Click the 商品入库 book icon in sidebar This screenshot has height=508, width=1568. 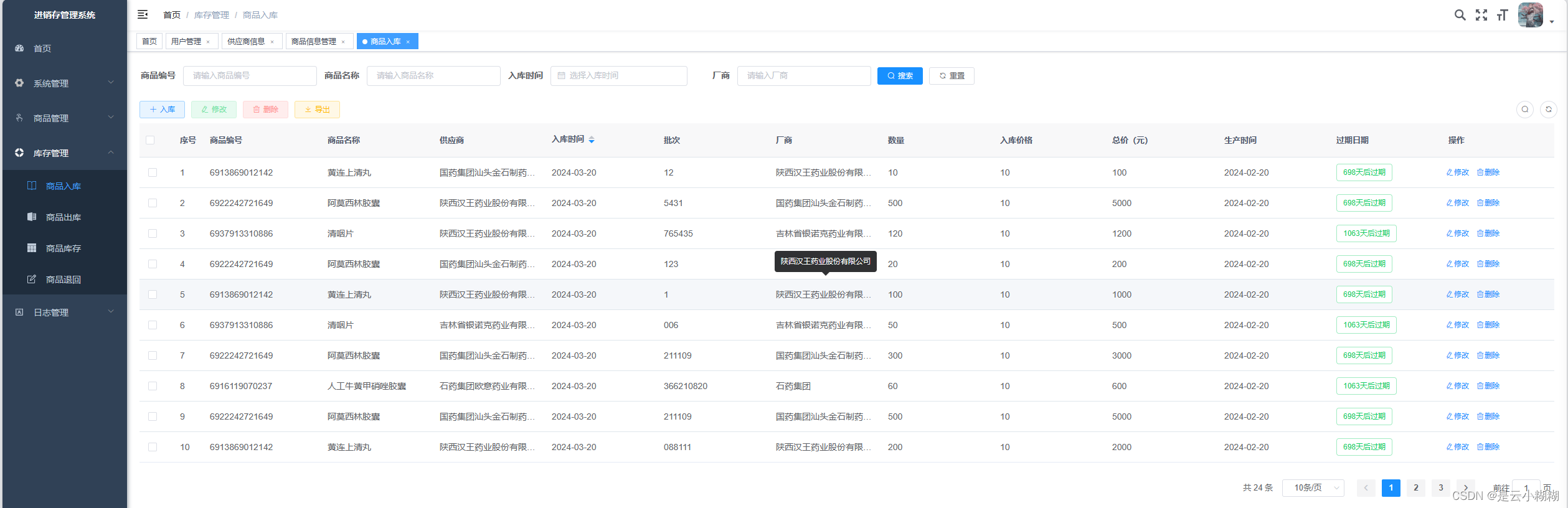pos(32,186)
